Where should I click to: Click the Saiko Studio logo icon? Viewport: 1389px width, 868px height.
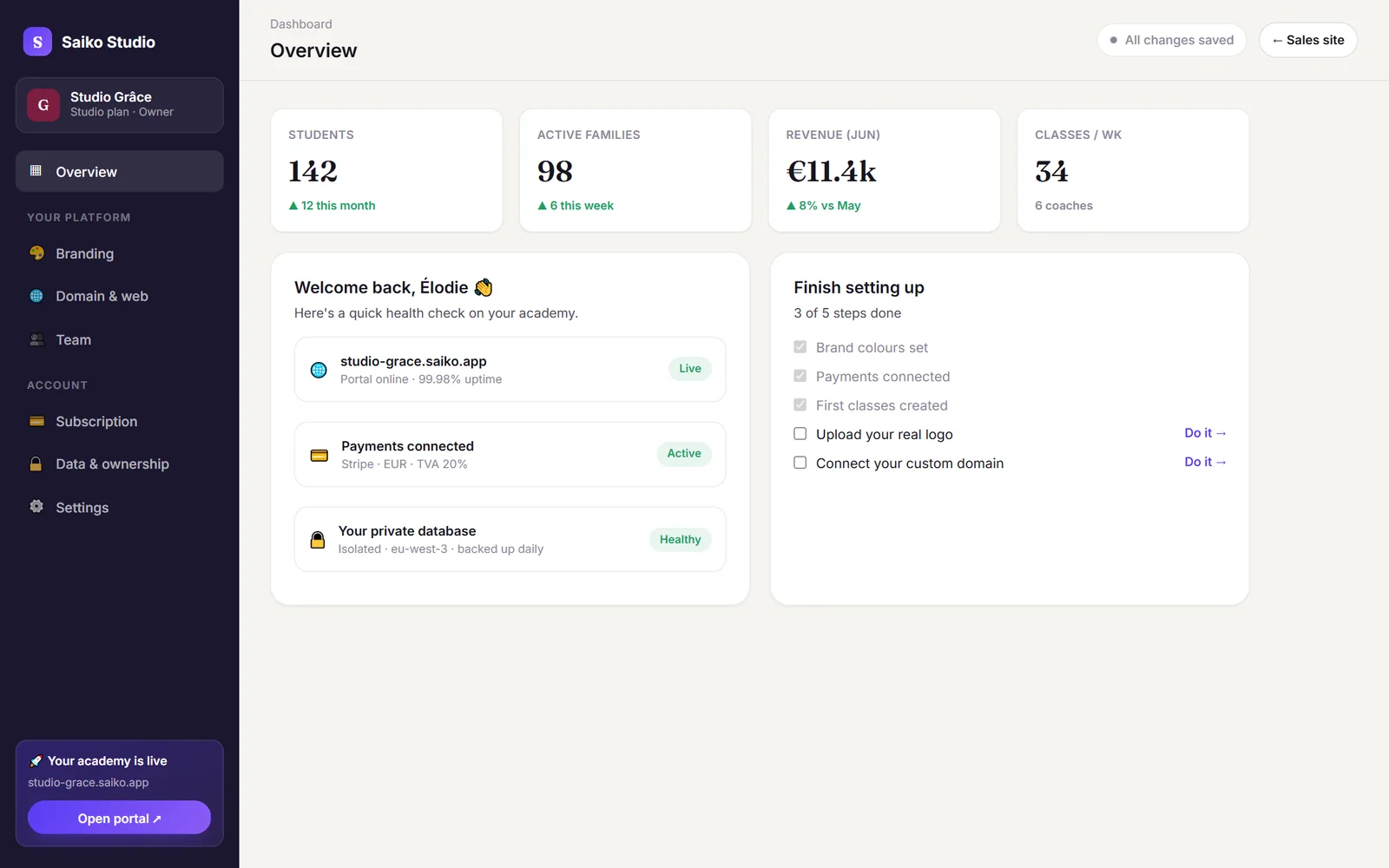pos(37,42)
